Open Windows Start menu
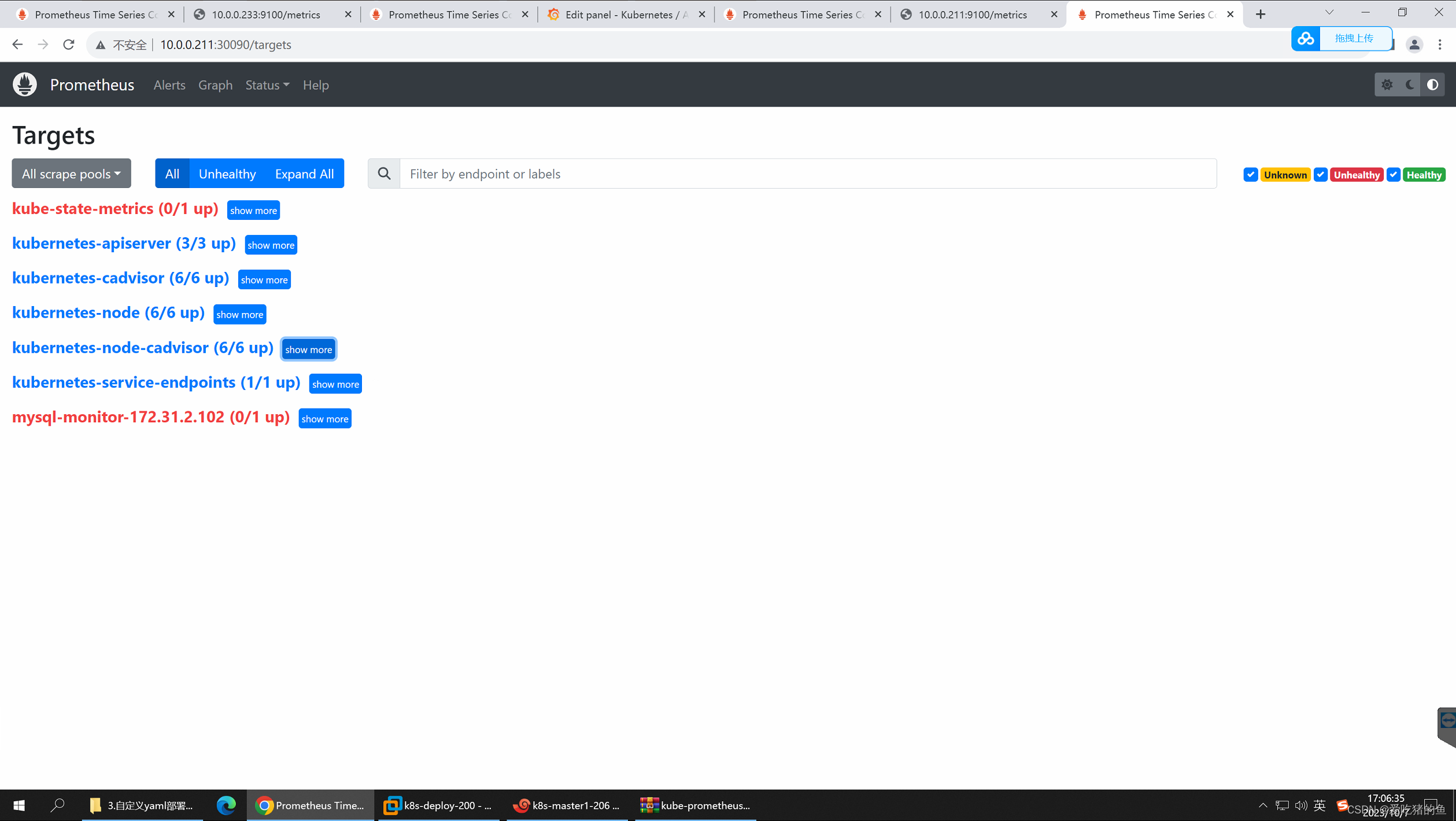 pyautogui.click(x=19, y=805)
